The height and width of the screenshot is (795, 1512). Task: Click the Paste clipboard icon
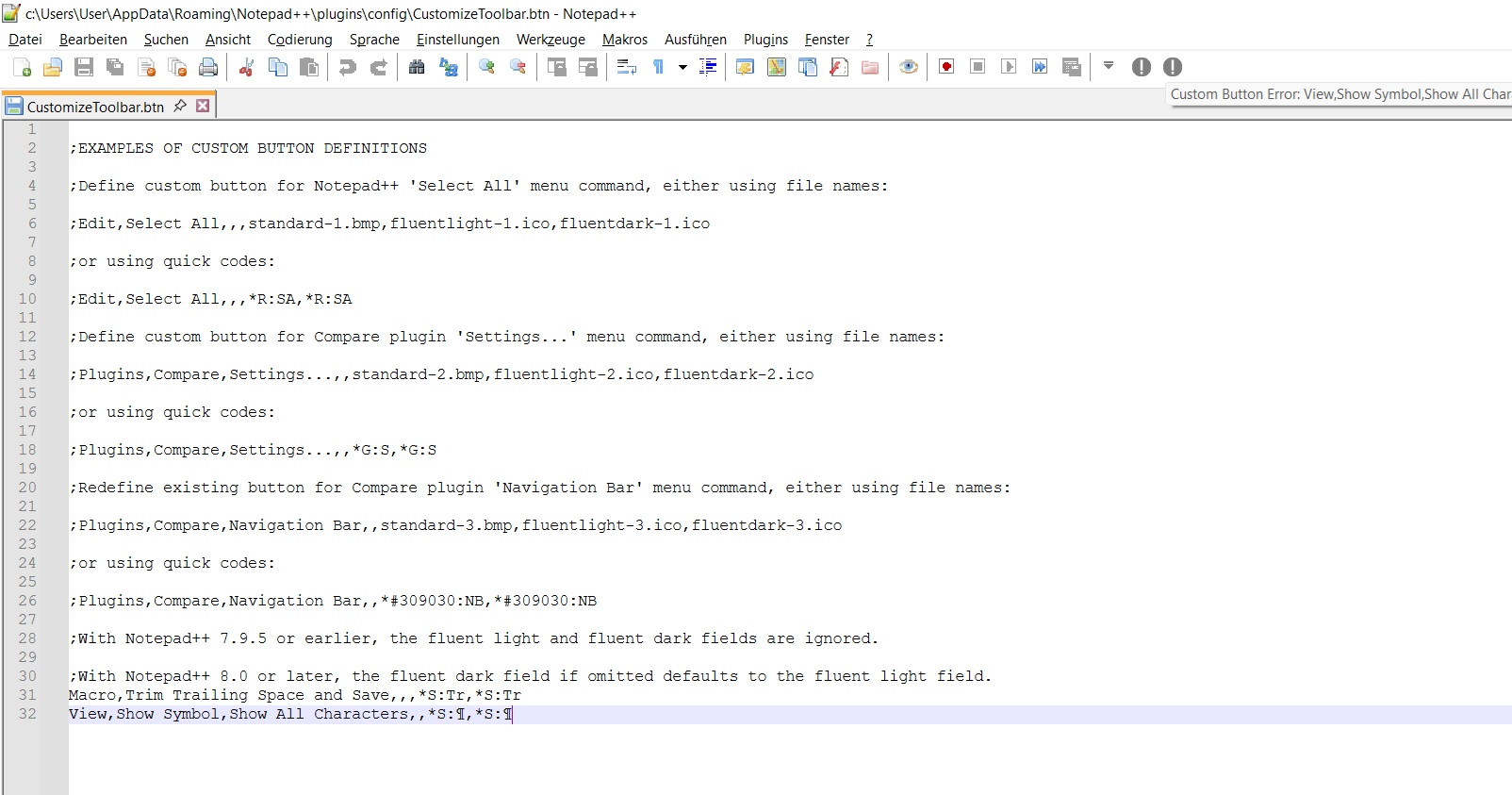(x=309, y=67)
